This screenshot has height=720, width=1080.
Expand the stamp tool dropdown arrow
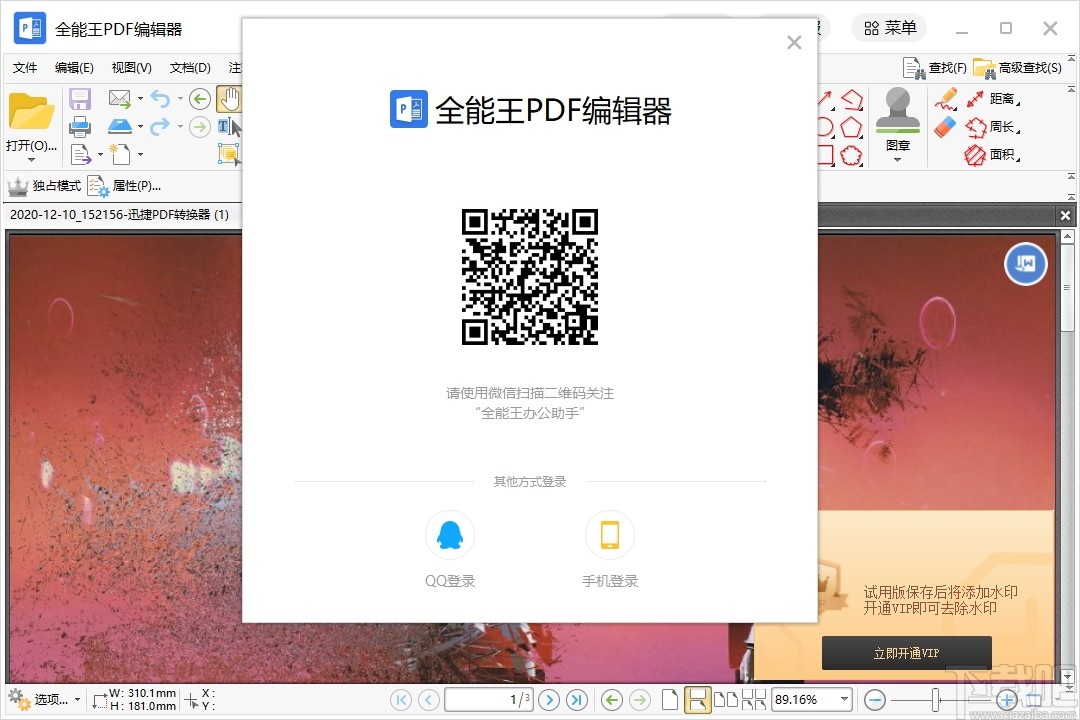[x=898, y=157]
